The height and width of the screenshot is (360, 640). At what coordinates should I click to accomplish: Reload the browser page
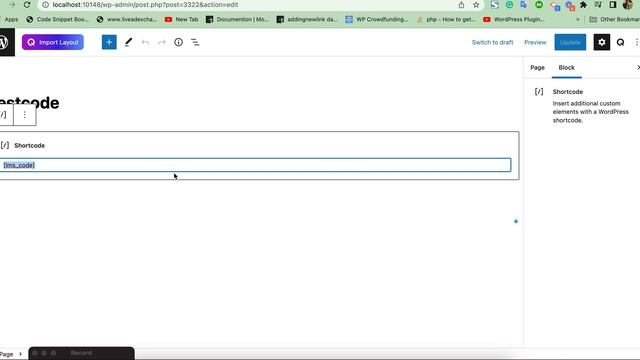point(27,5)
